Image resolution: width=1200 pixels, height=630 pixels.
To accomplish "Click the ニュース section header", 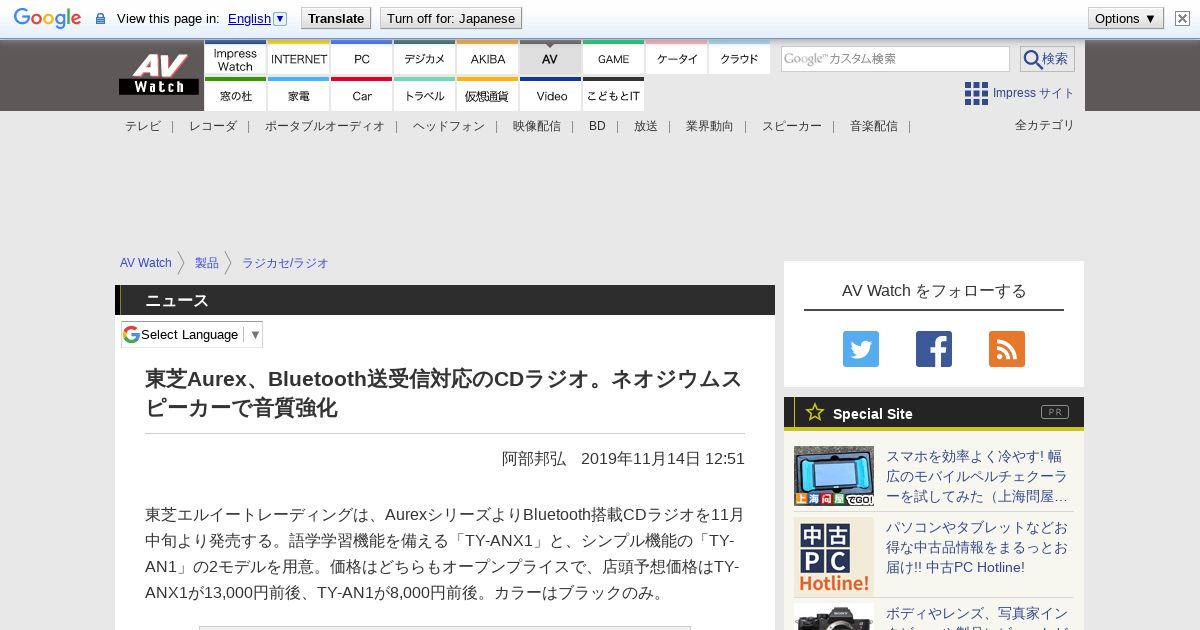I will (445, 300).
